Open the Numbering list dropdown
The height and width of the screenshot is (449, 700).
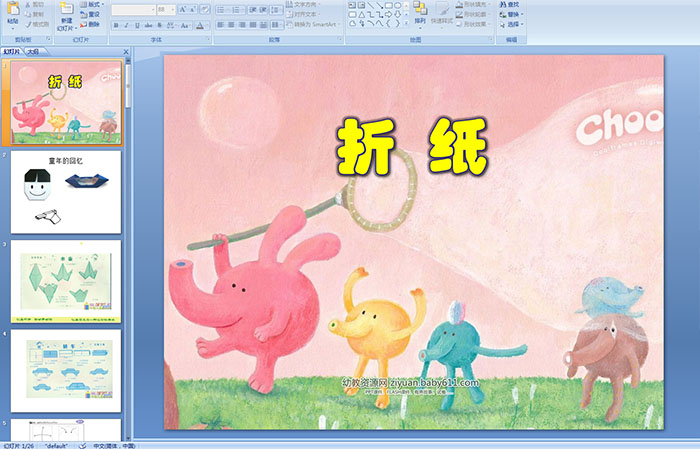pos(238,9)
